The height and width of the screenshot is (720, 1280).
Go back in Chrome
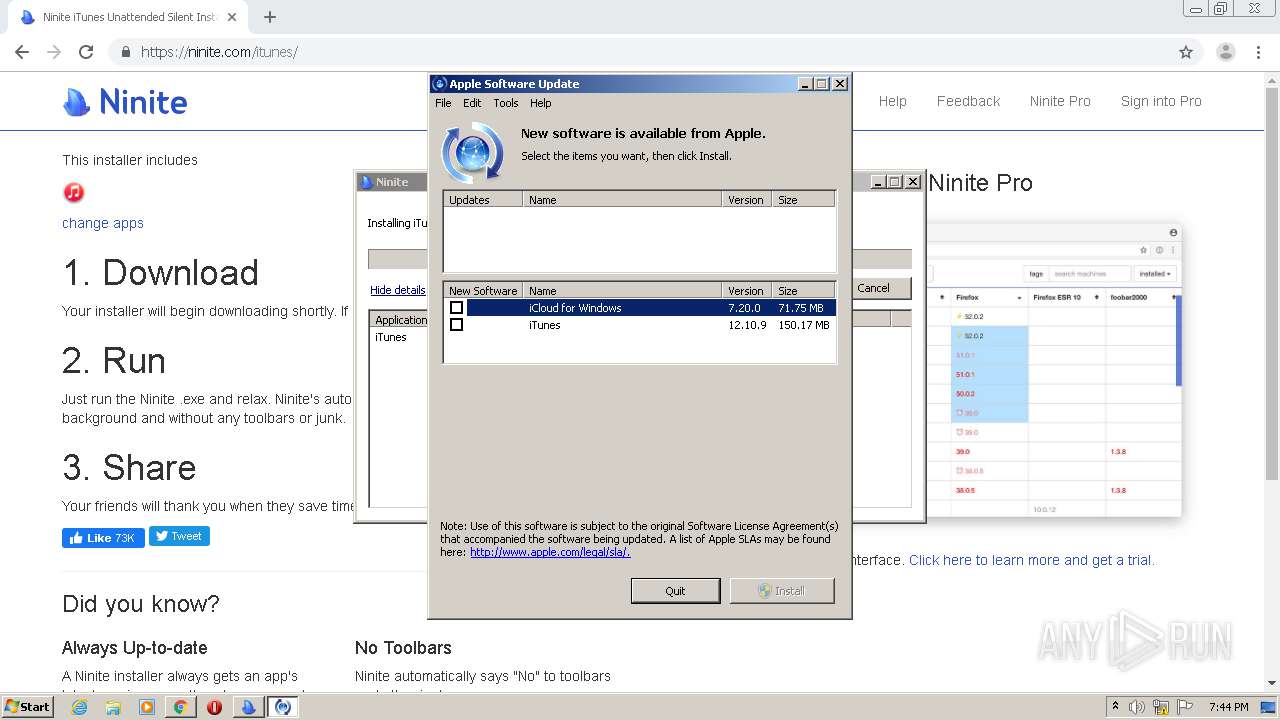tap(22, 52)
